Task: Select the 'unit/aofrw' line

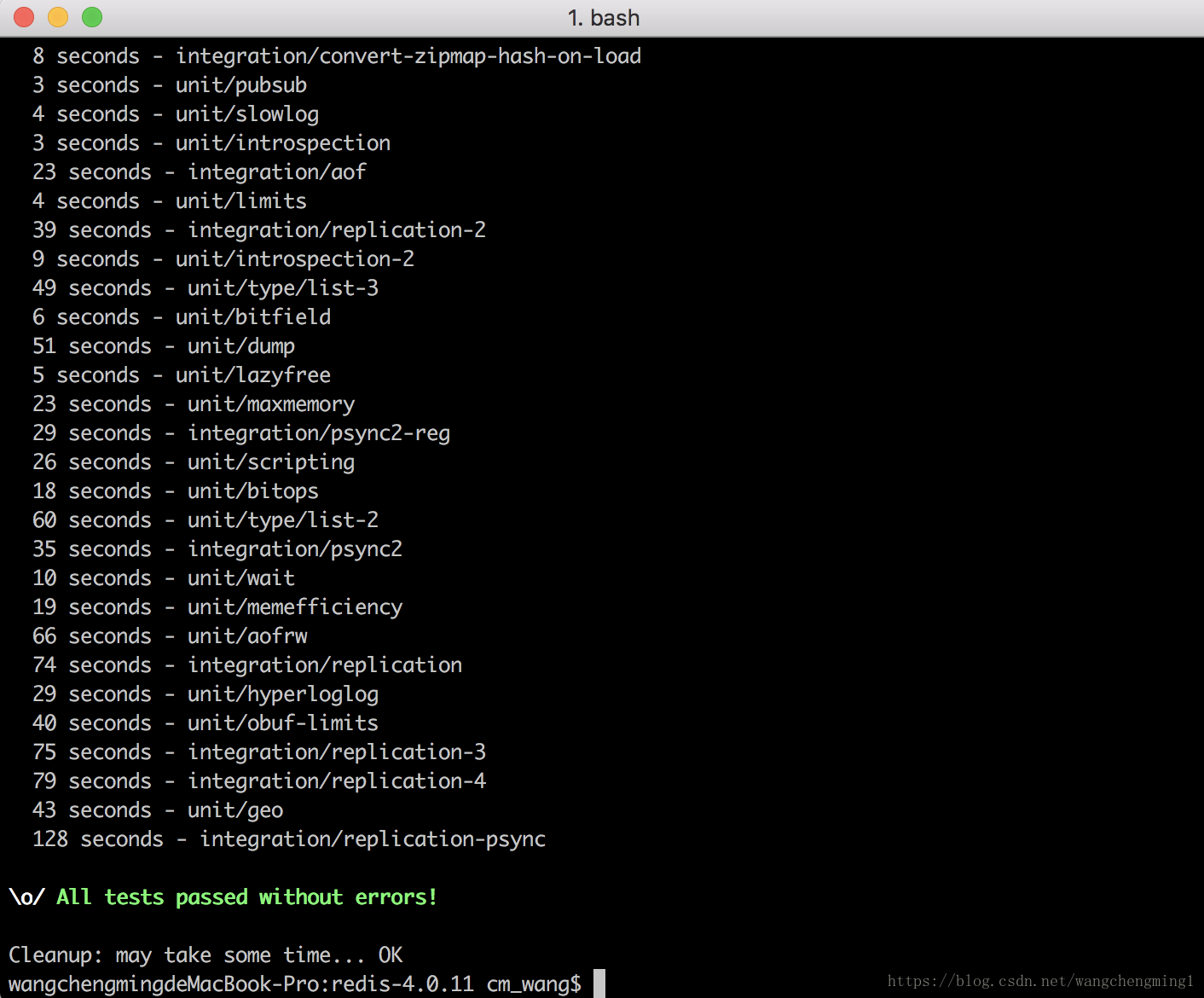Action: pyautogui.click(x=170, y=636)
